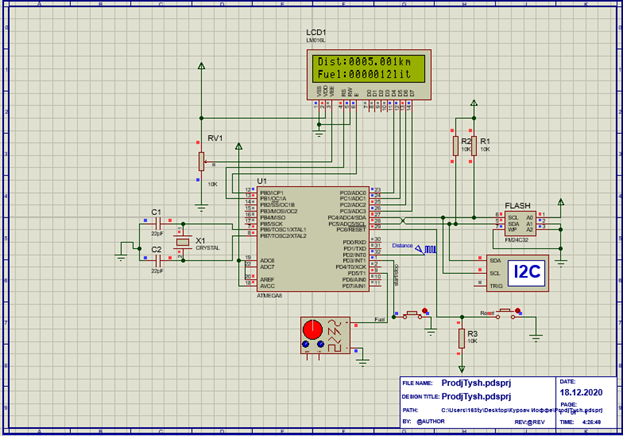Click the AVCC pin label
623x436 pixels.
(x=267, y=286)
